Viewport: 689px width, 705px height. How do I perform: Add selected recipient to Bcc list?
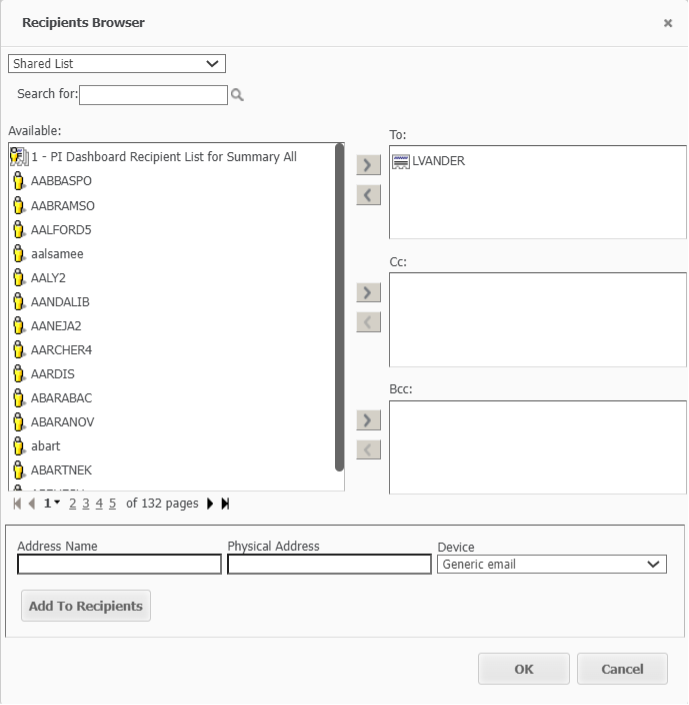(369, 420)
